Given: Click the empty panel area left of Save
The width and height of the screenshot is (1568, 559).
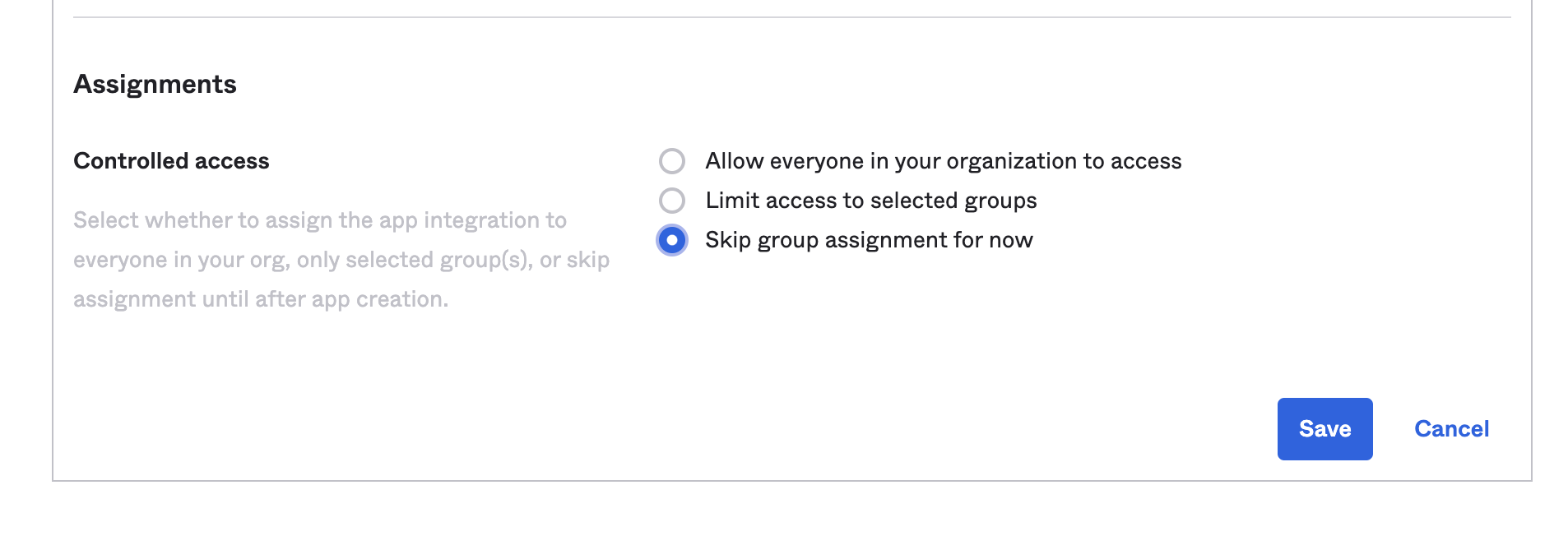Looking at the screenshot, I should pos(905,427).
